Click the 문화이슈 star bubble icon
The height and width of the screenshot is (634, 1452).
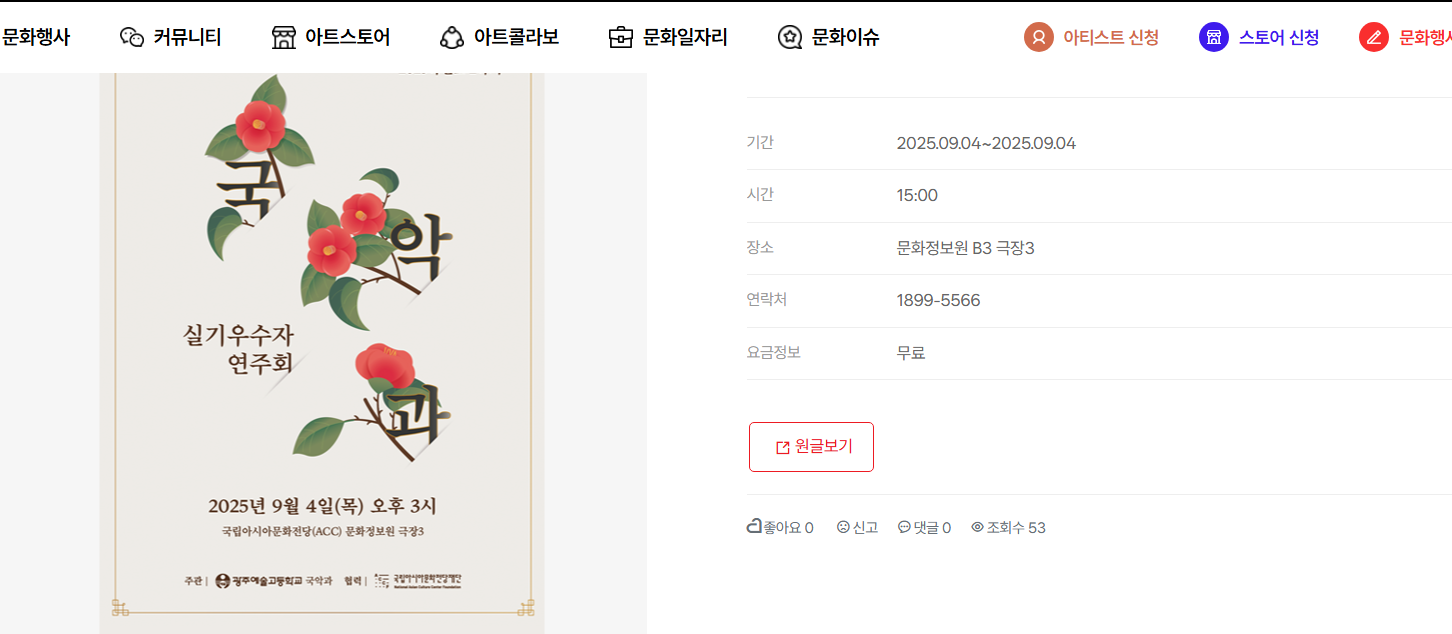[790, 38]
